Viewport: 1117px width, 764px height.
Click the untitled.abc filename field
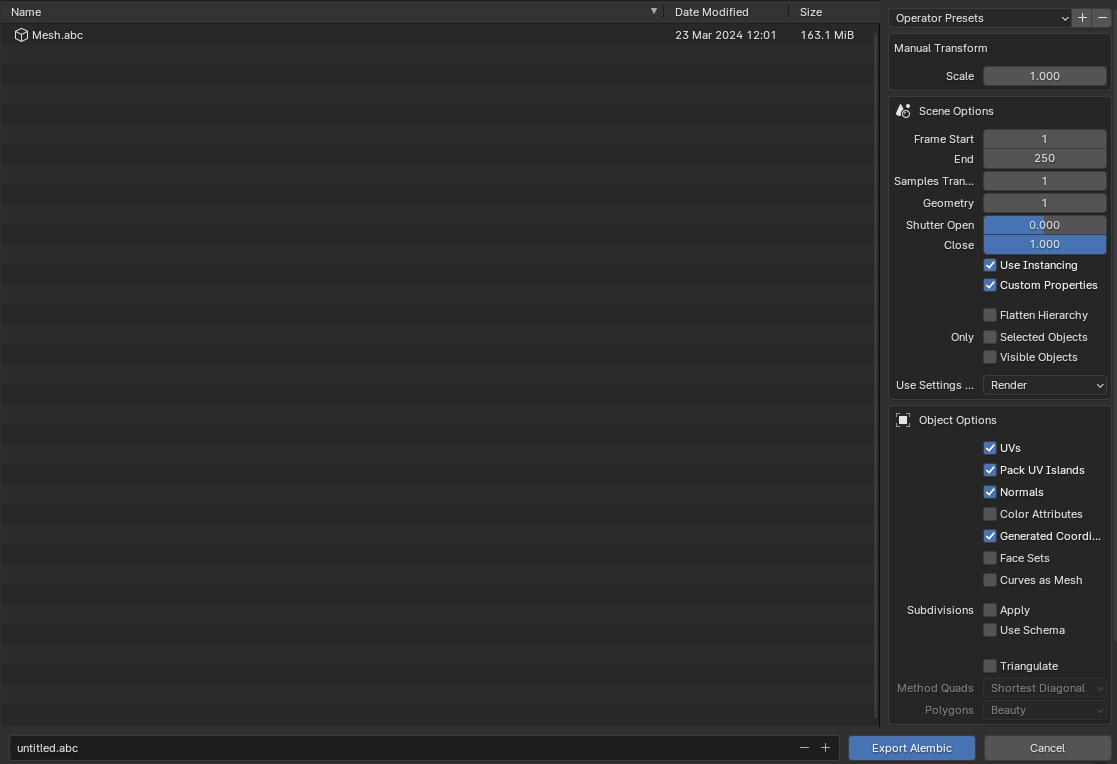400,748
